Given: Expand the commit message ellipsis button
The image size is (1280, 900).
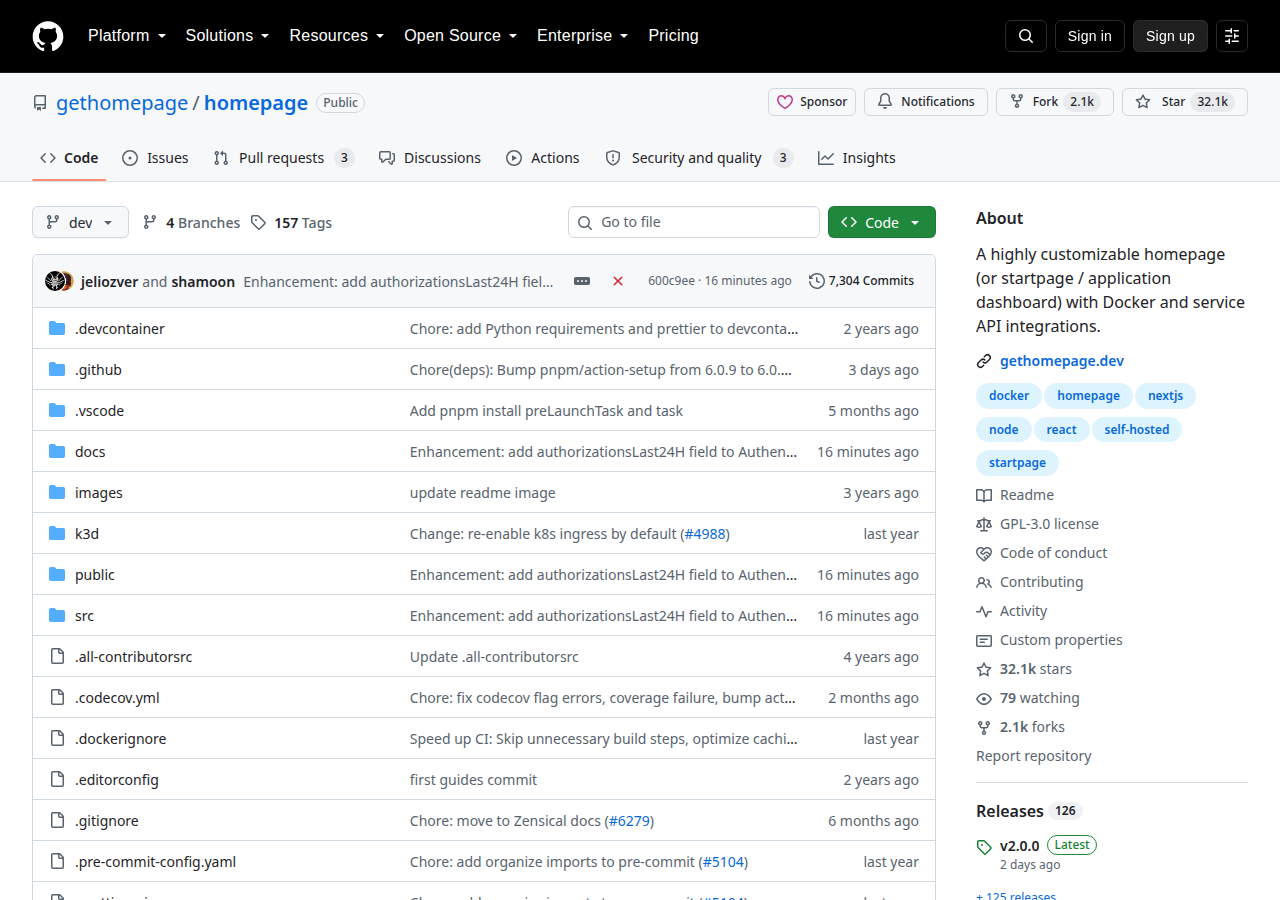Looking at the screenshot, I should click(582, 281).
